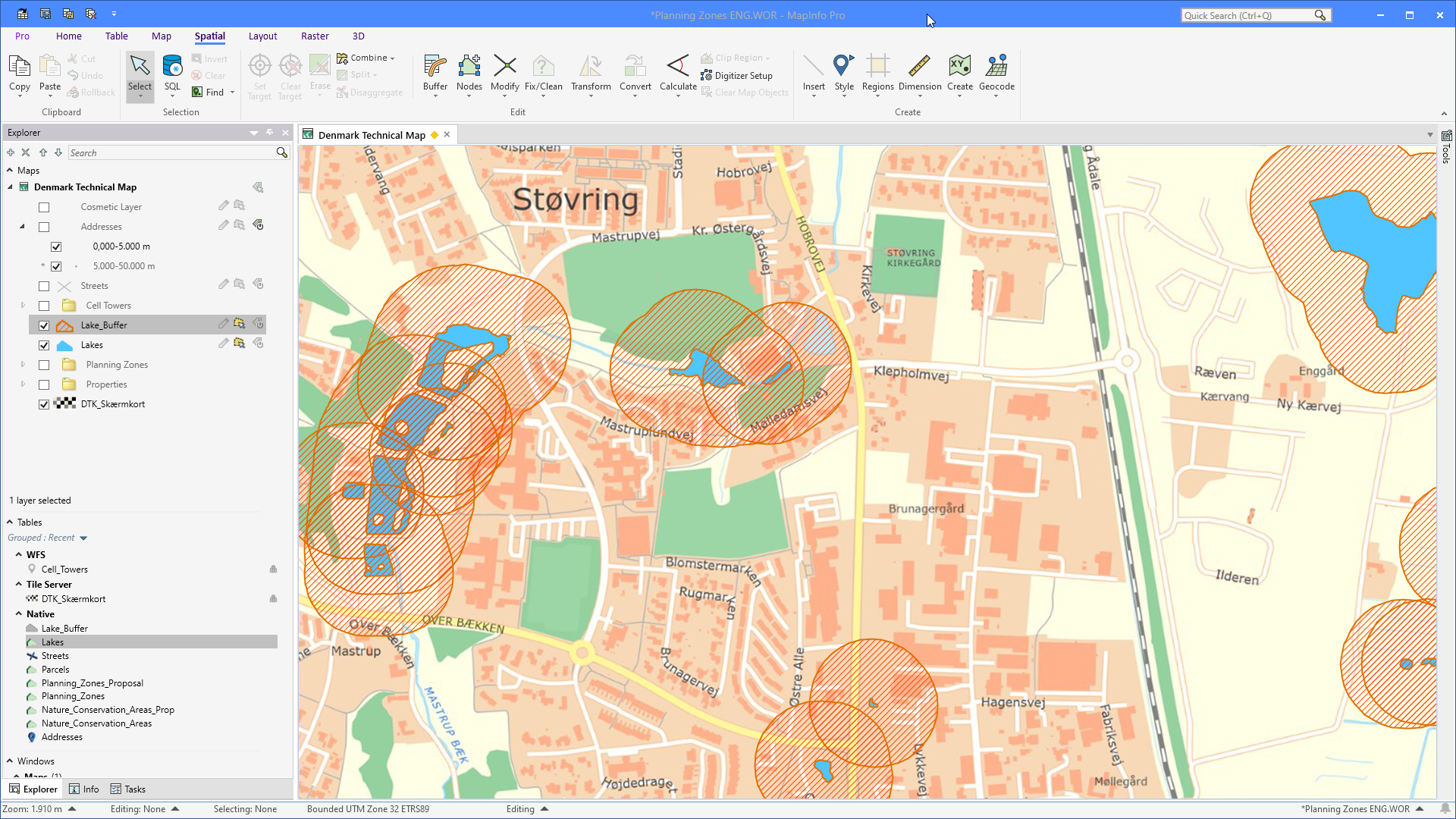This screenshot has height=819, width=1456.
Task: Open Digitizer Setup
Action: pyautogui.click(x=736, y=76)
